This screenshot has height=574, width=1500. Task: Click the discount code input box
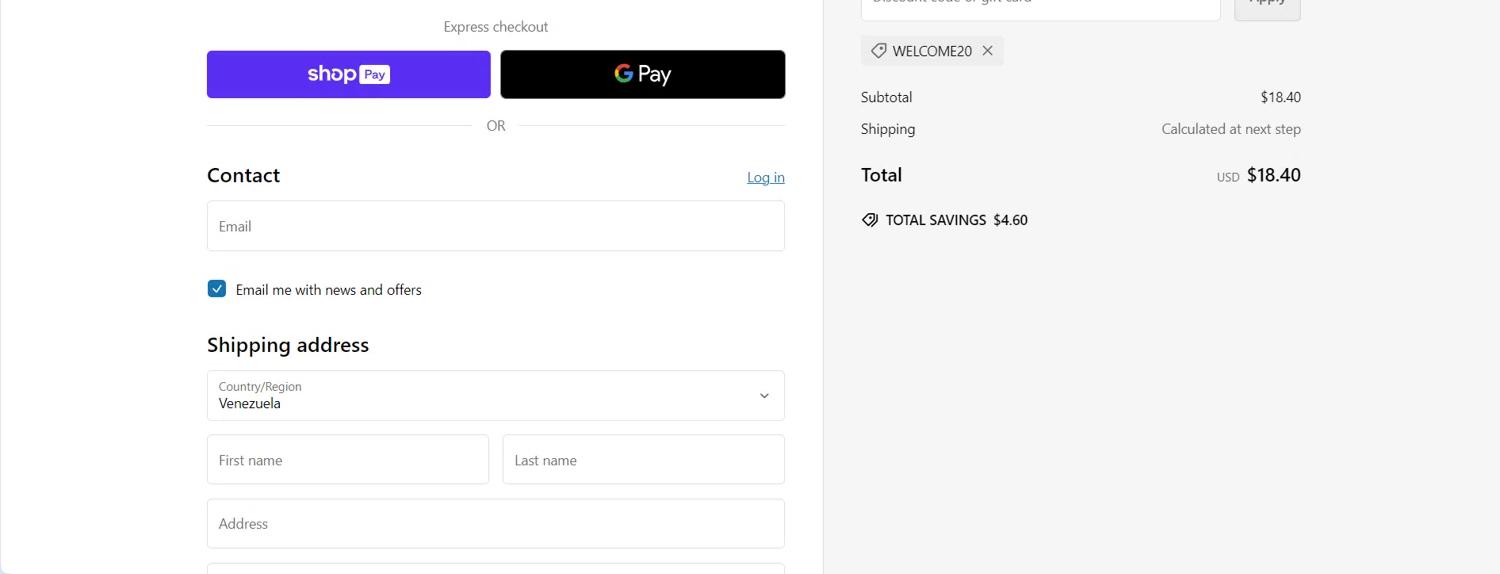(x=1040, y=6)
